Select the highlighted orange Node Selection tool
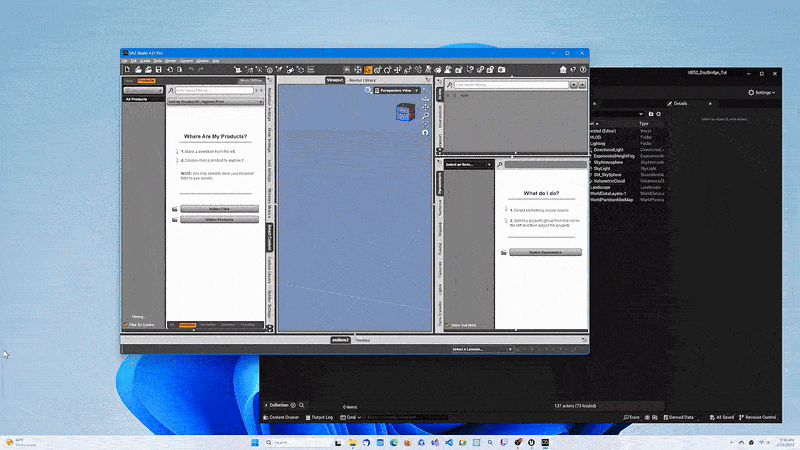Image resolution: width=800 pixels, height=450 pixels. [x=368, y=69]
